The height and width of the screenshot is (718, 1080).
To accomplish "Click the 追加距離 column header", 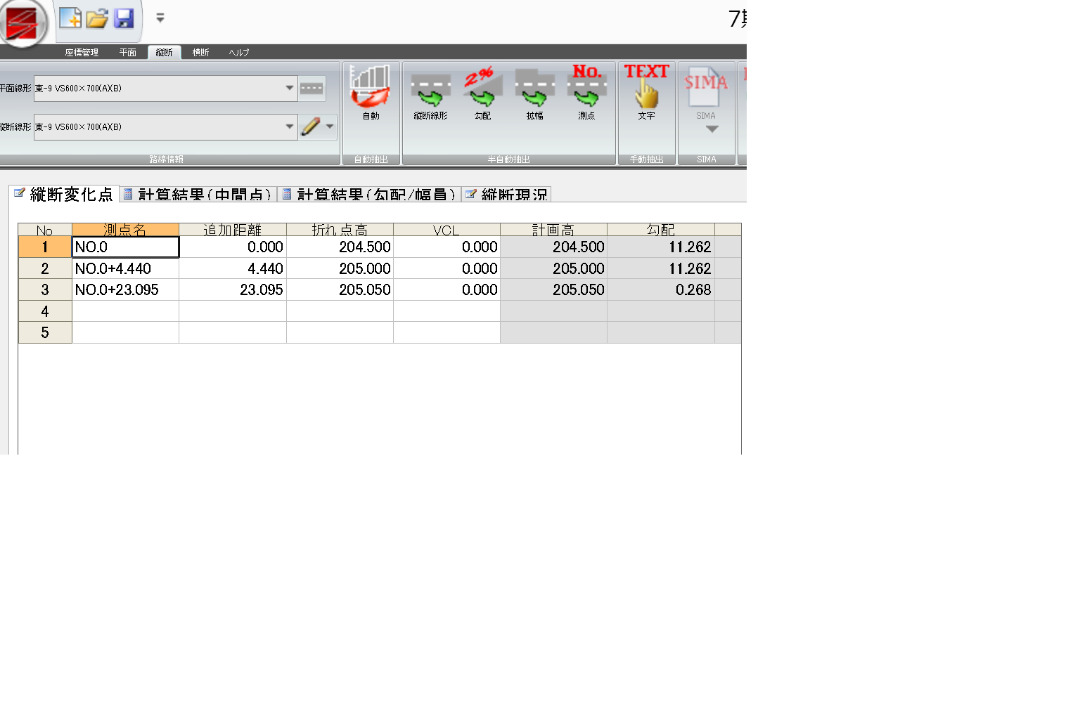I will [233, 229].
